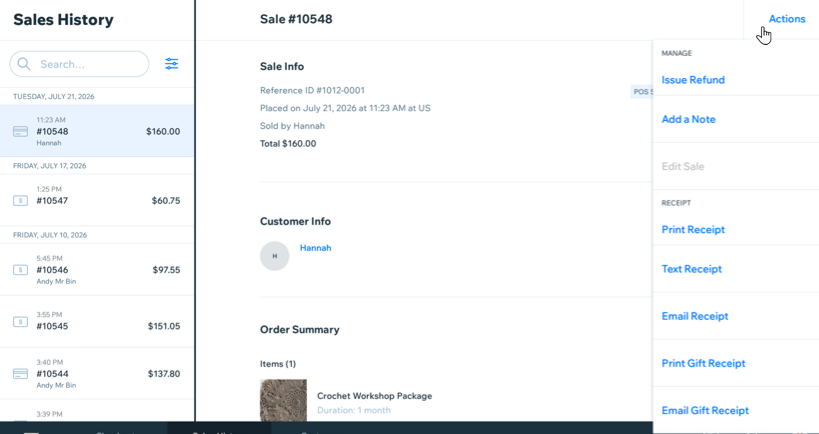Select Print Receipt from Actions menu
Screen dimensions: 819x434
[693, 229]
